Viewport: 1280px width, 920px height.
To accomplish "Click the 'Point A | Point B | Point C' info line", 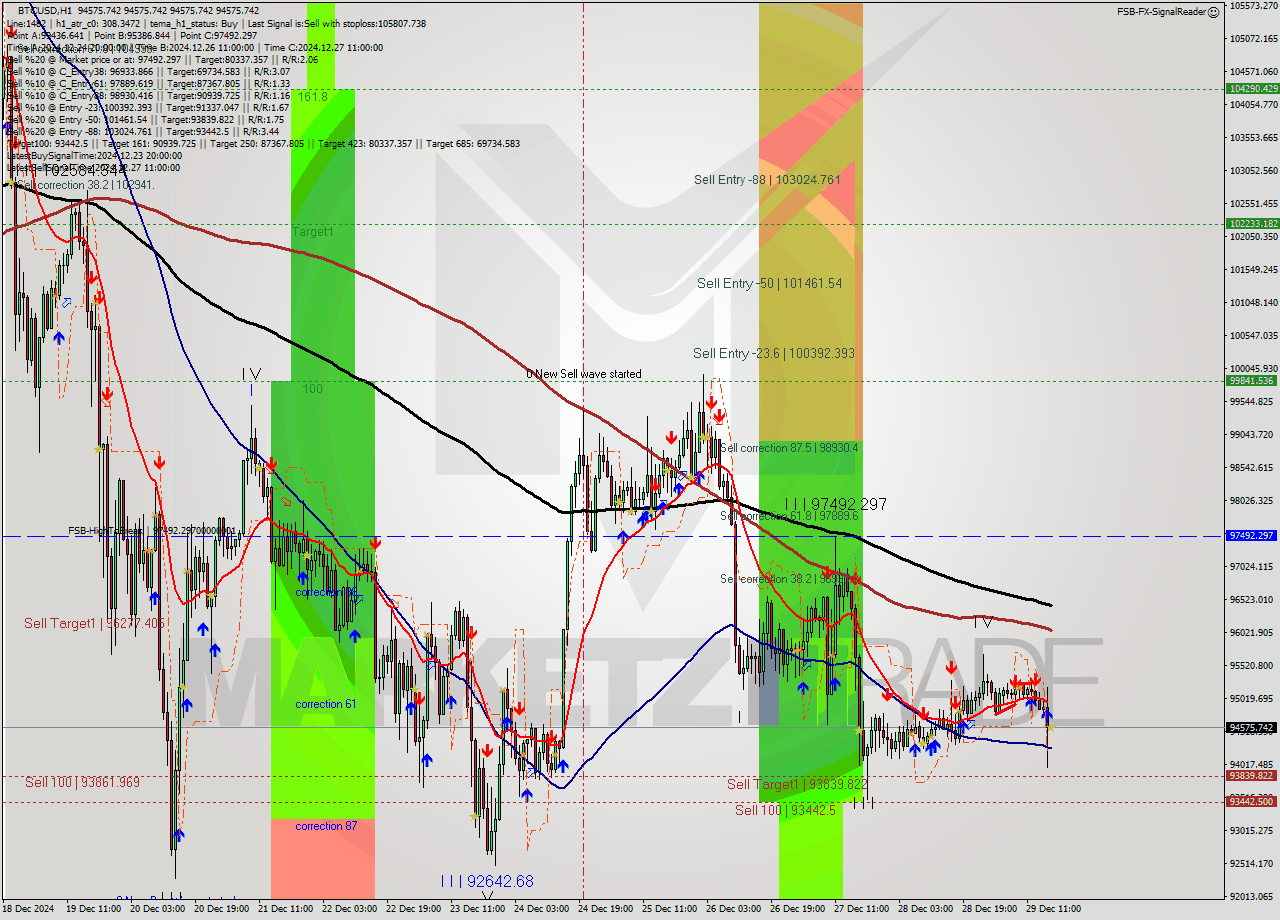I will (131, 35).
